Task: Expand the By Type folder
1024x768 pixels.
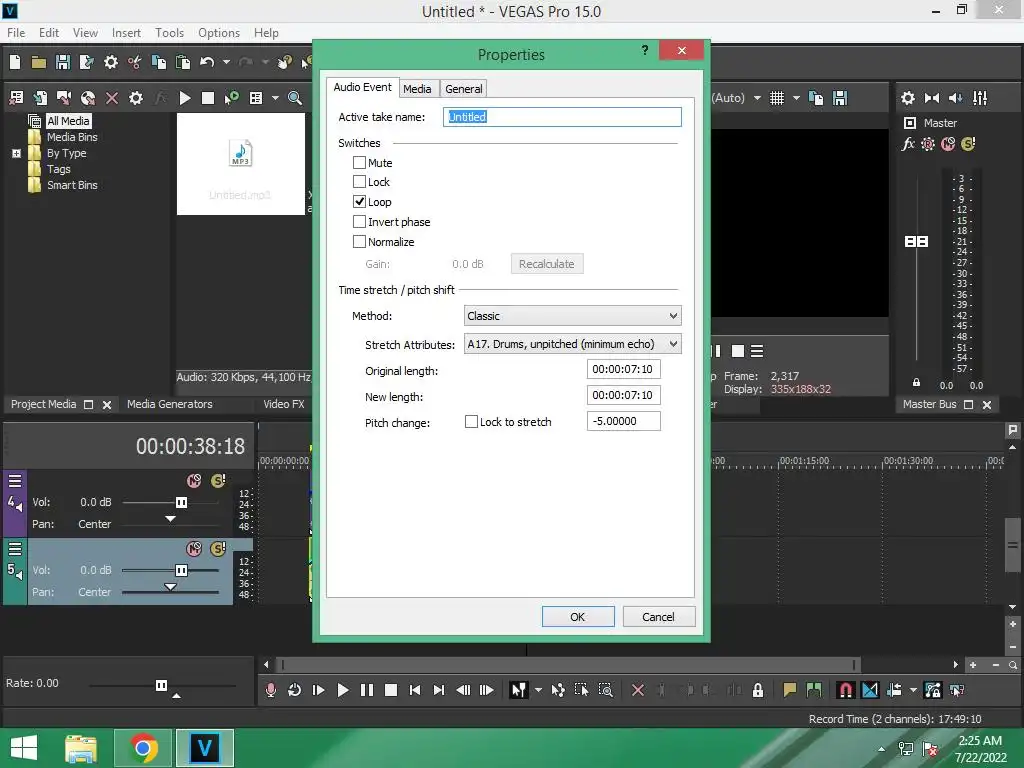Action: click(16, 153)
